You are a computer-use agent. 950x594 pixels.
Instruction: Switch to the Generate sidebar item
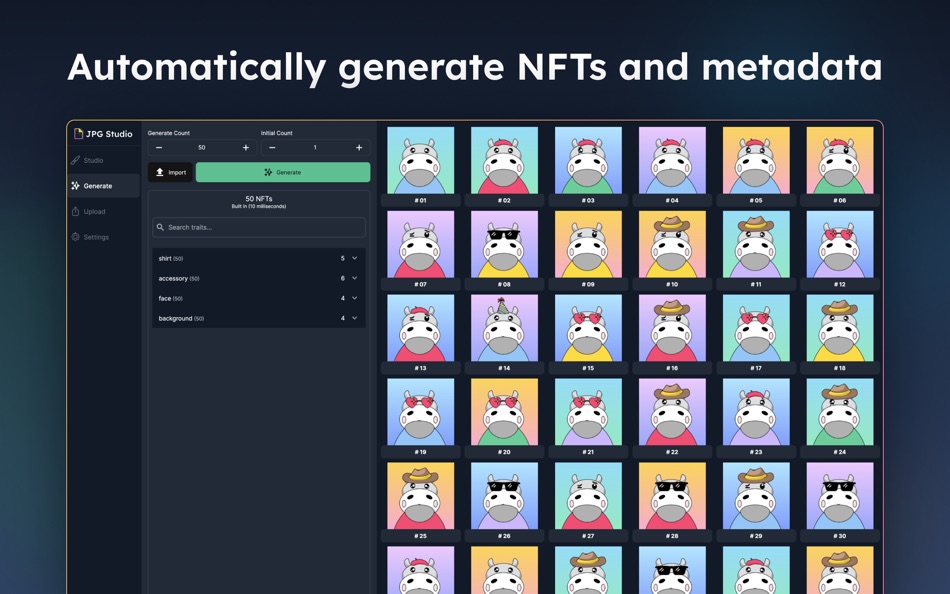(x=104, y=186)
